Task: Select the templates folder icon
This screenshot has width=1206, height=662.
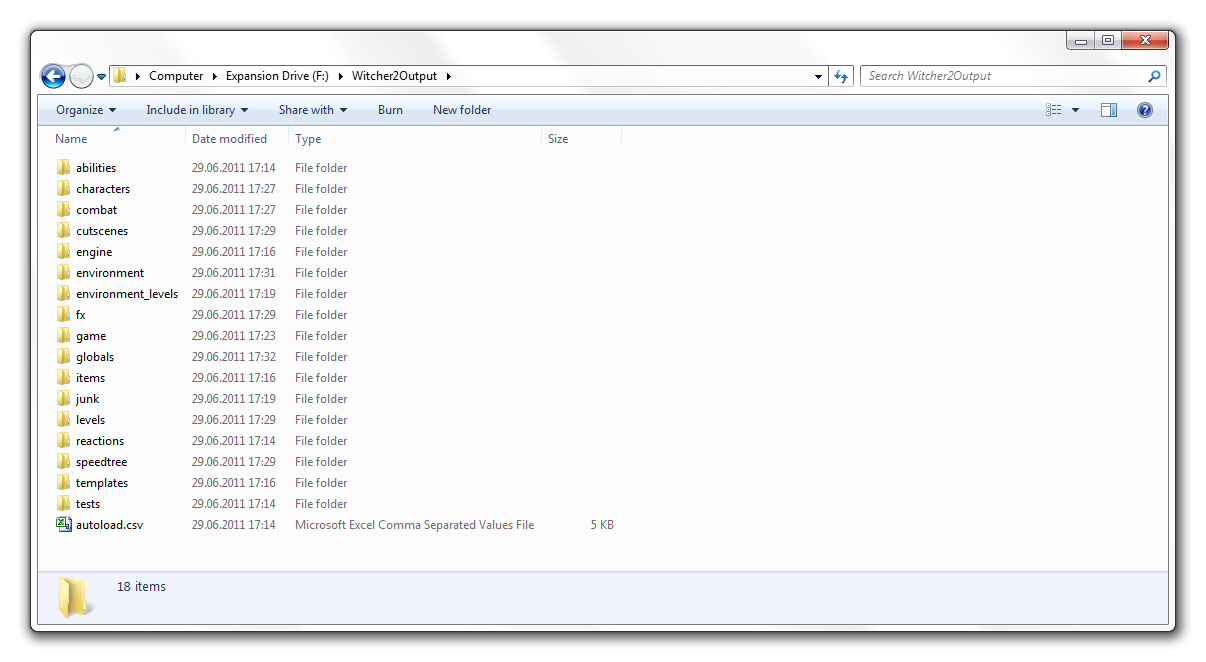Action: coord(64,483)
